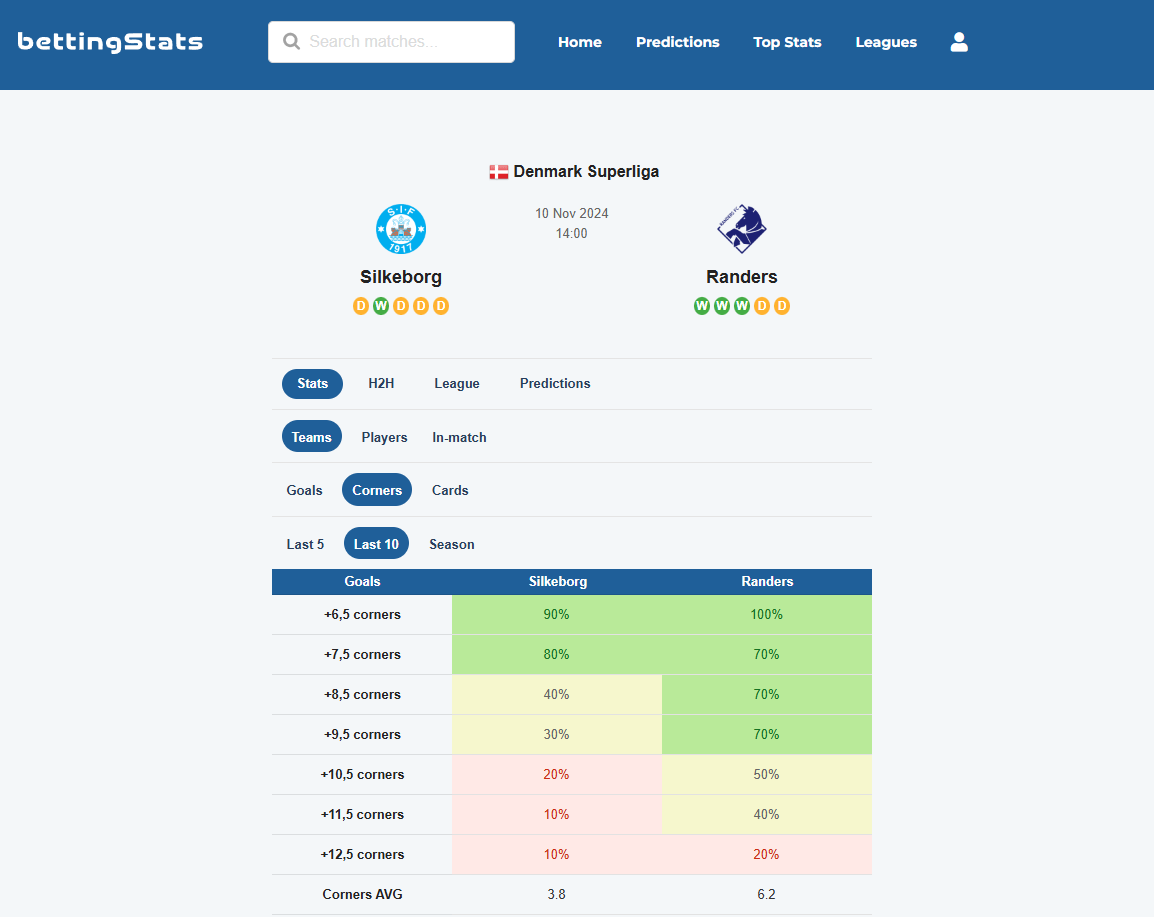Click Silkeborg's 30% cell
The width and height of the screenshot is (1154, 917).
click(x=556, y=734)
